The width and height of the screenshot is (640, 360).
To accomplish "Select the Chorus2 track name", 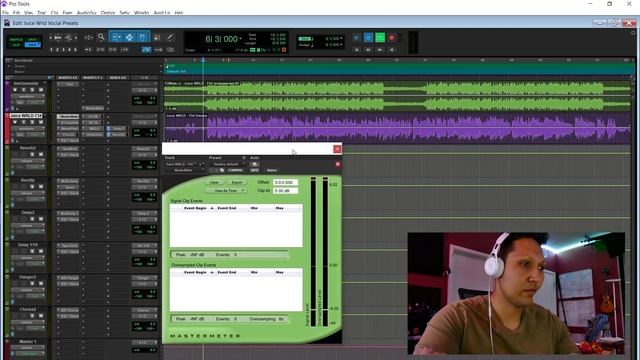I will click(x=28, y=309).
